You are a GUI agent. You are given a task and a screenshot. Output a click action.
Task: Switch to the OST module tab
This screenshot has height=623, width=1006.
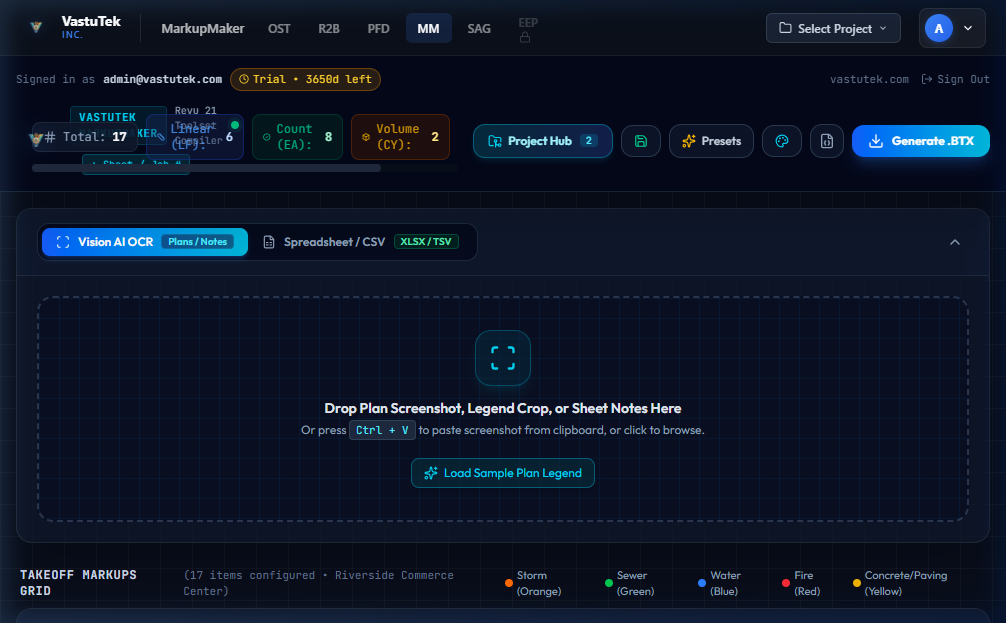click(x=279, y=28)
